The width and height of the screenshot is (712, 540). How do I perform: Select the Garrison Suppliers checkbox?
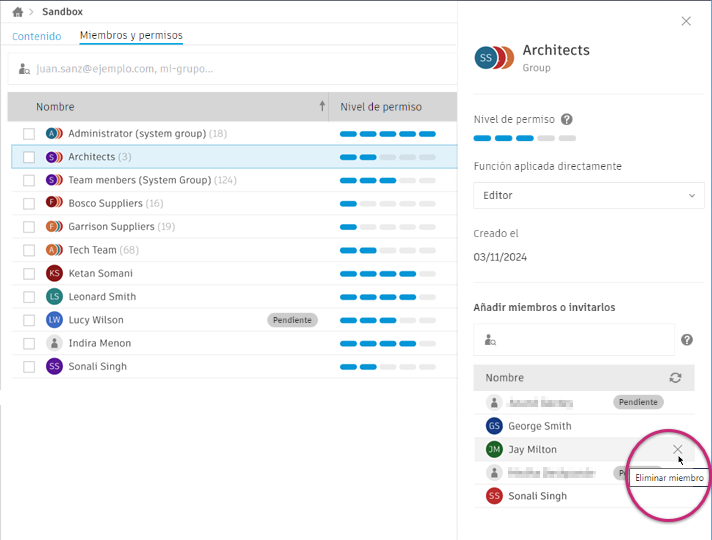pyautogui.click(x=29, y=227)
